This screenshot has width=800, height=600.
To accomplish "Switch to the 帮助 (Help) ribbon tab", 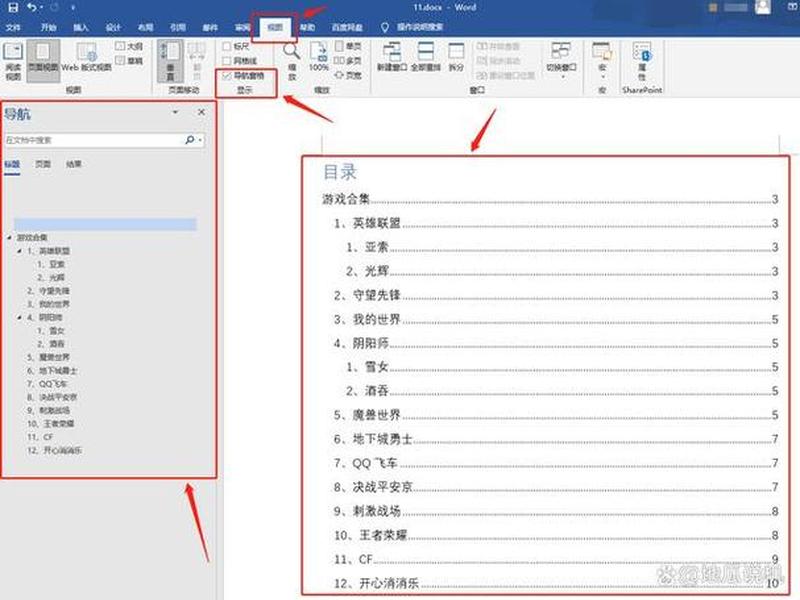I will 307,27.
